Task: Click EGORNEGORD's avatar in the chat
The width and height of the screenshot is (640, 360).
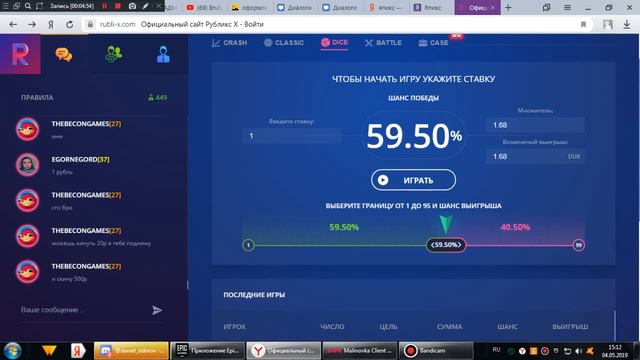Action: click(x=27, y=164)
